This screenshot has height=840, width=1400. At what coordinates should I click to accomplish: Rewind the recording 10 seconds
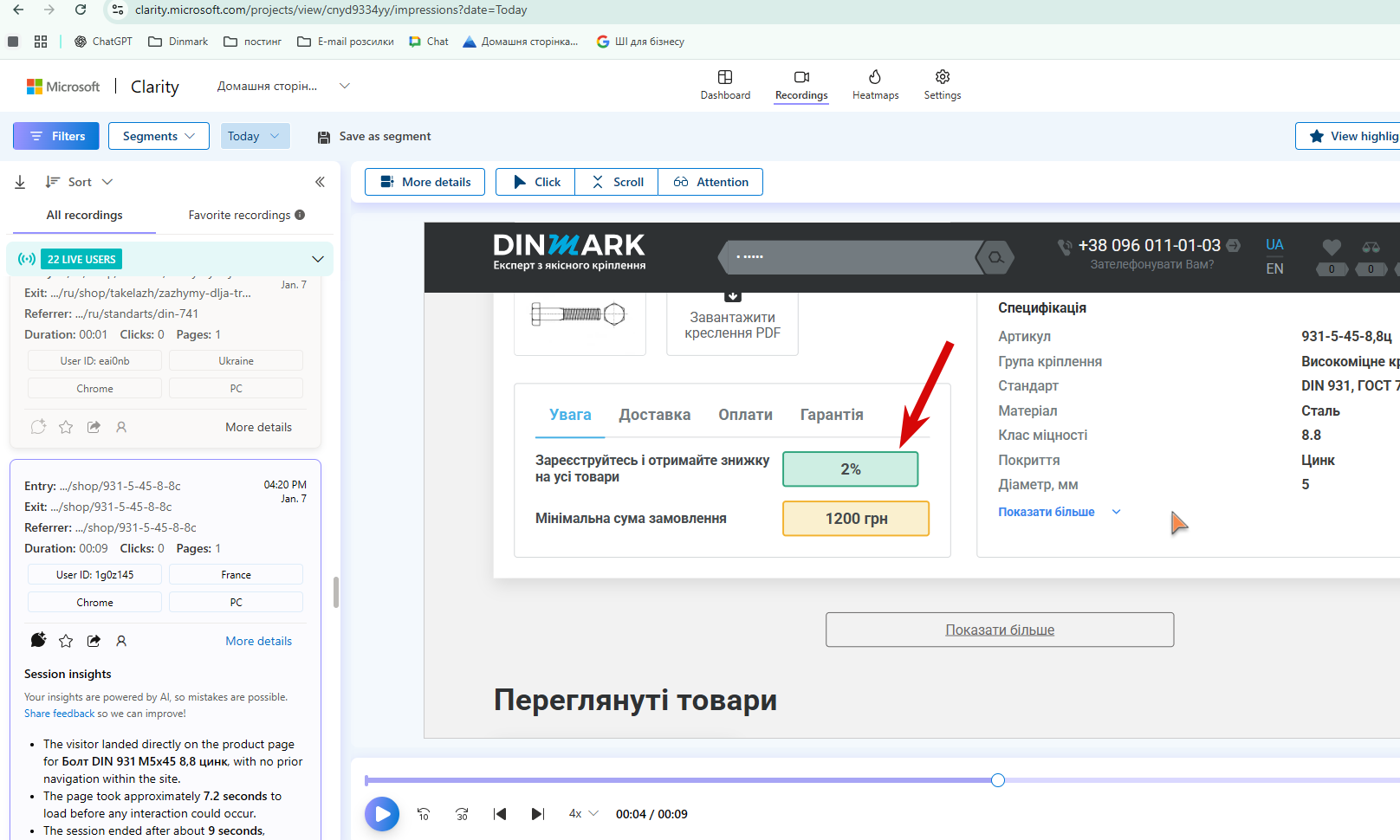pyautogui.click(x=424, y=814)
